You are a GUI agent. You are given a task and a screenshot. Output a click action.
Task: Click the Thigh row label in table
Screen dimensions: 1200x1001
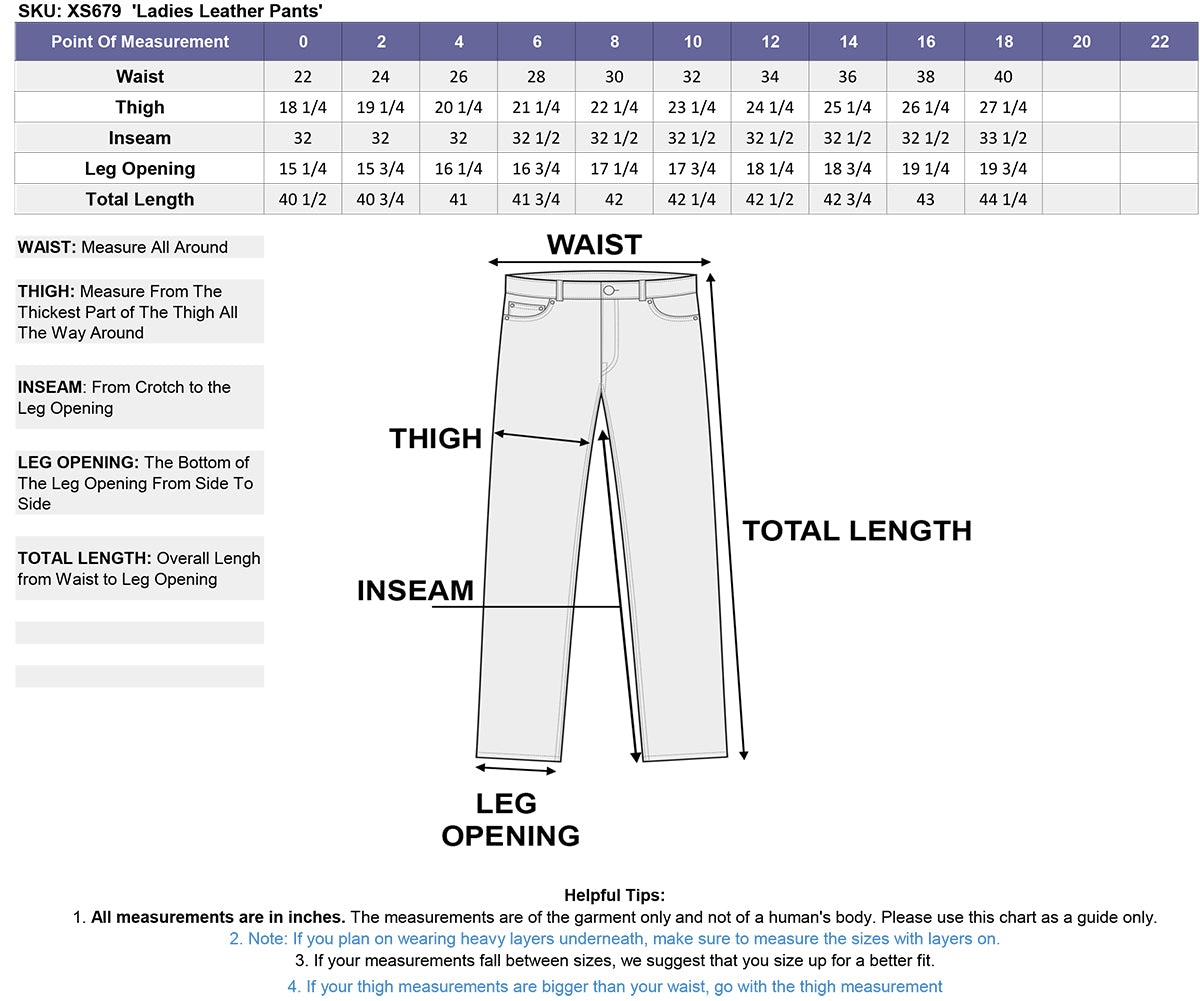(140, 107)
